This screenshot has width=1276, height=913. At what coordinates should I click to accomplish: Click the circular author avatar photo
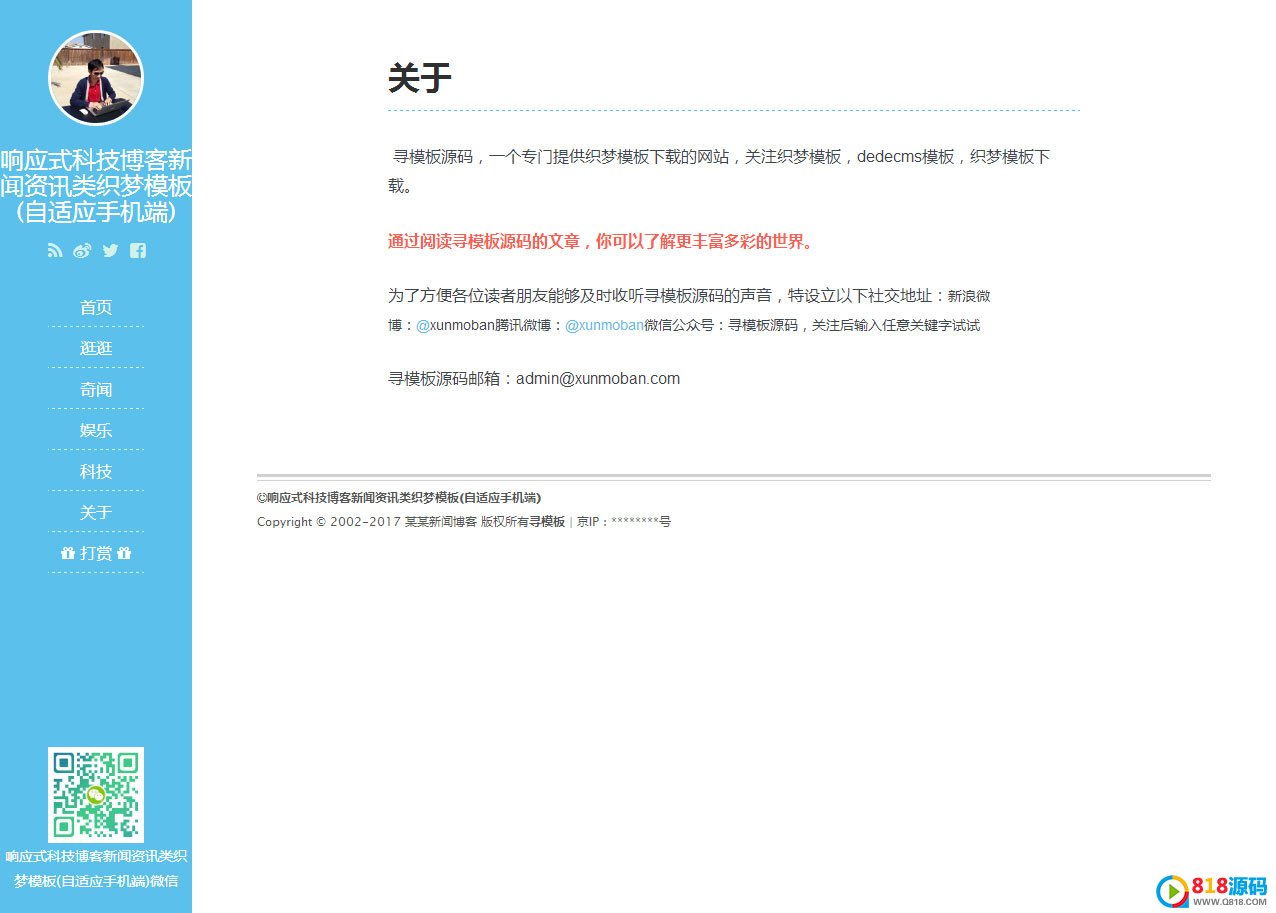96,78
